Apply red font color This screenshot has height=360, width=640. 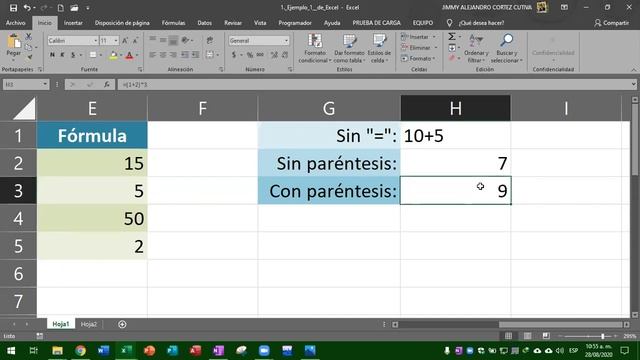click(x=129, y=55)
